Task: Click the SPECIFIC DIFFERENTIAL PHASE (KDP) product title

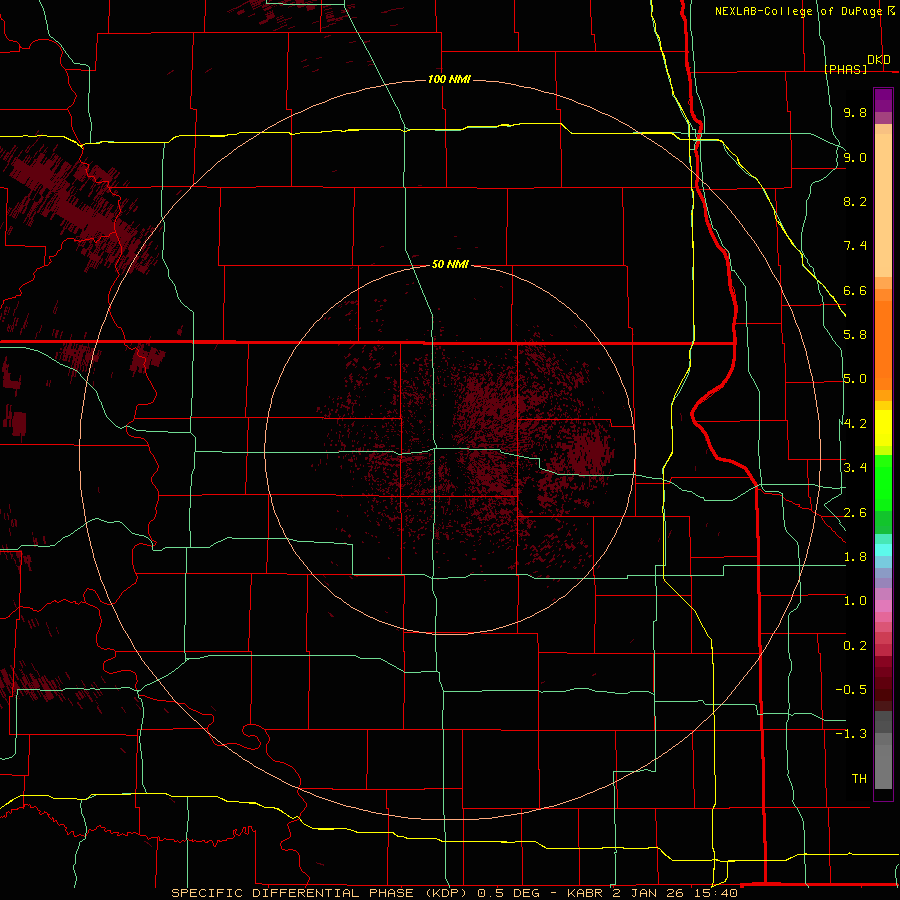Action: coord(319,893)
